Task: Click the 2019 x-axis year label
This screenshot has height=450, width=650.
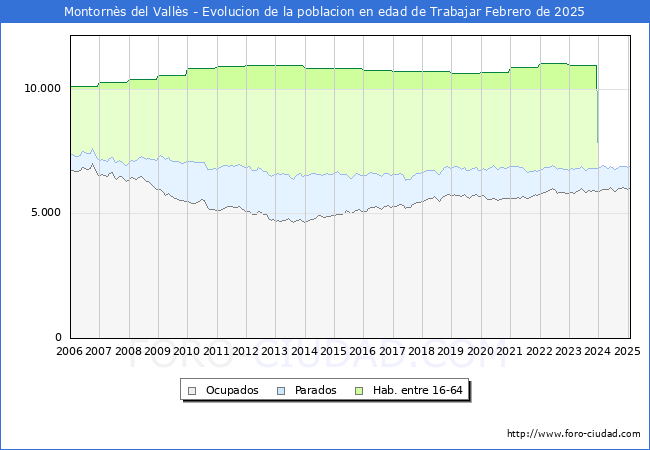Action: click(x=451, y=351)
